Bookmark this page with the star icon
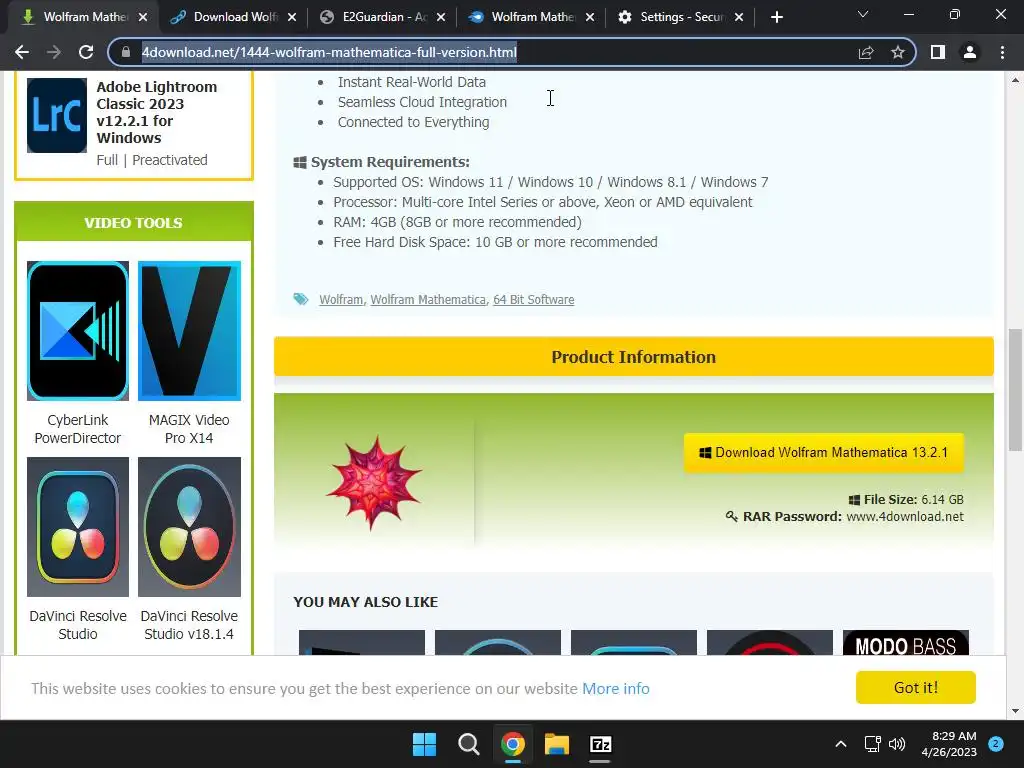The width and height of the screenshot is (1024, 768). point(898,52)
